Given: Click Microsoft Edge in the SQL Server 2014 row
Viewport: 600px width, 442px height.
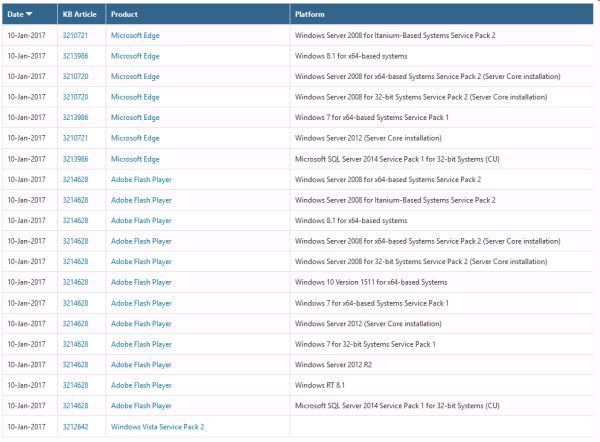Looking at the screenshot, I should 135,159.
